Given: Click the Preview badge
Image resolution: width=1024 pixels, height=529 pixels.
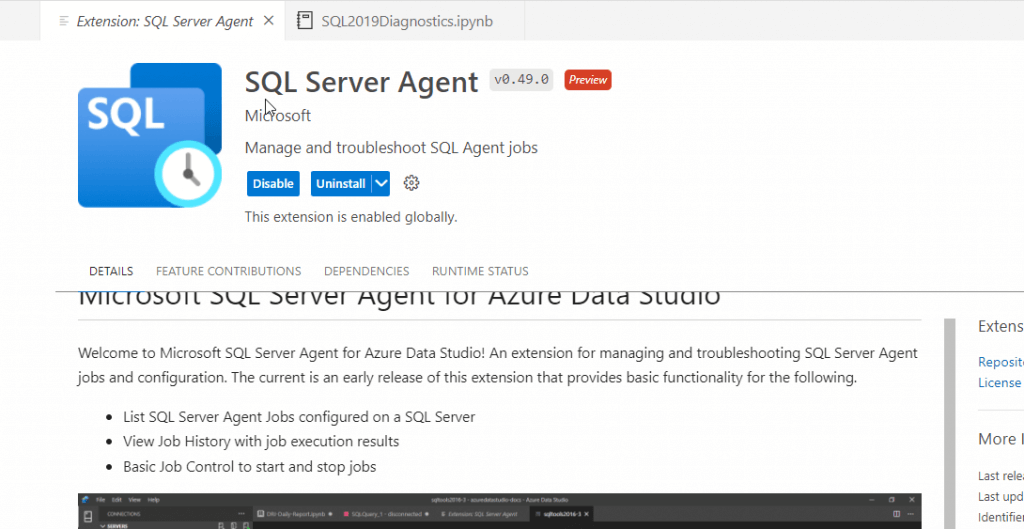Looking at the screenshot, I should point(588,80).
